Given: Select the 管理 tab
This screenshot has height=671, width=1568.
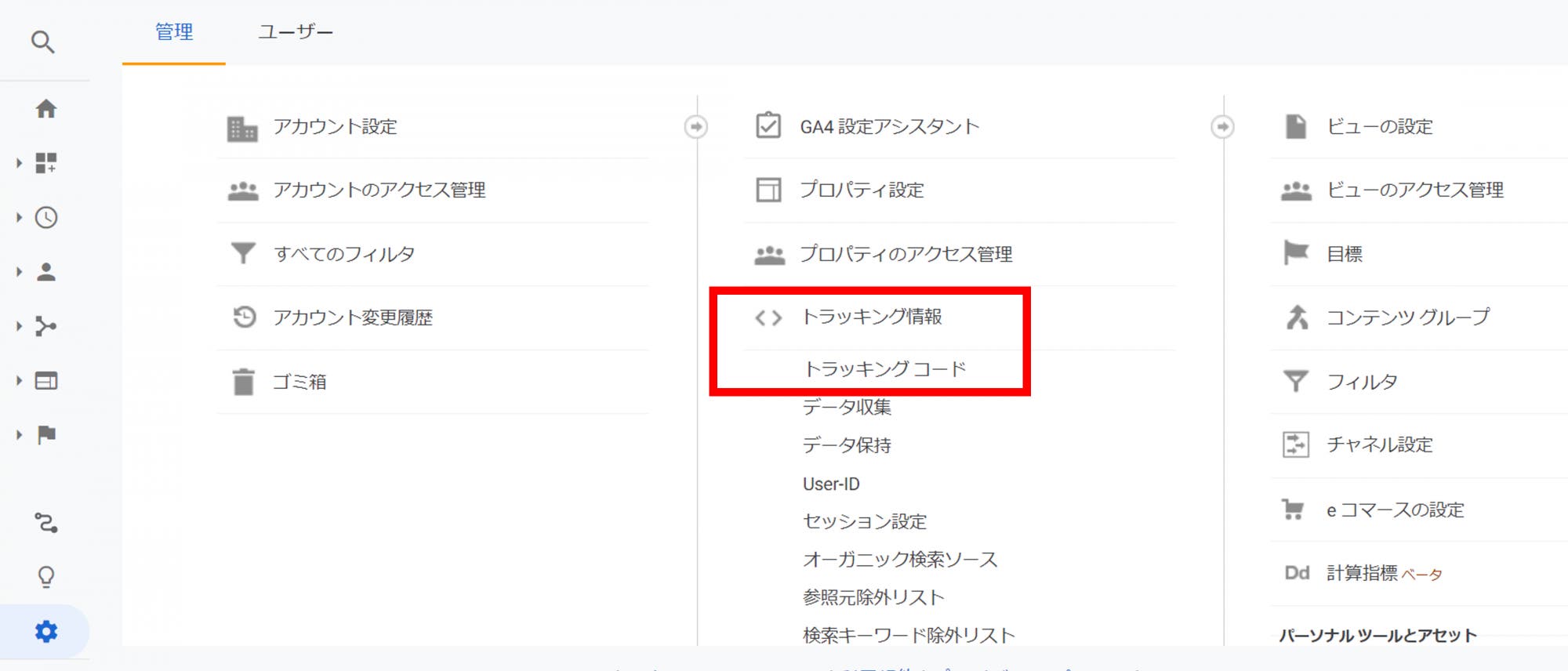Looking at the screenshot, I should (174, 32).
